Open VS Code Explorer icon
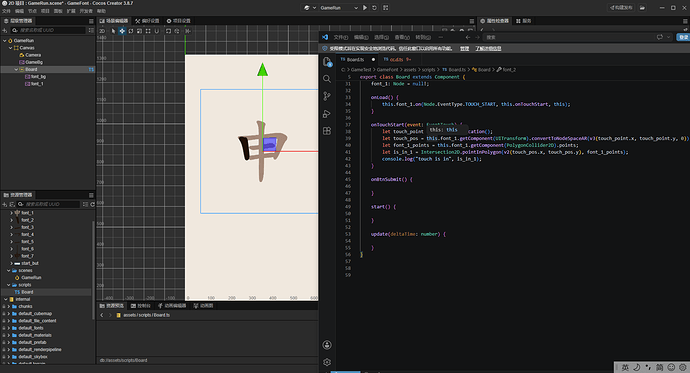The image size is (690, 373). [x=327, y=62]
